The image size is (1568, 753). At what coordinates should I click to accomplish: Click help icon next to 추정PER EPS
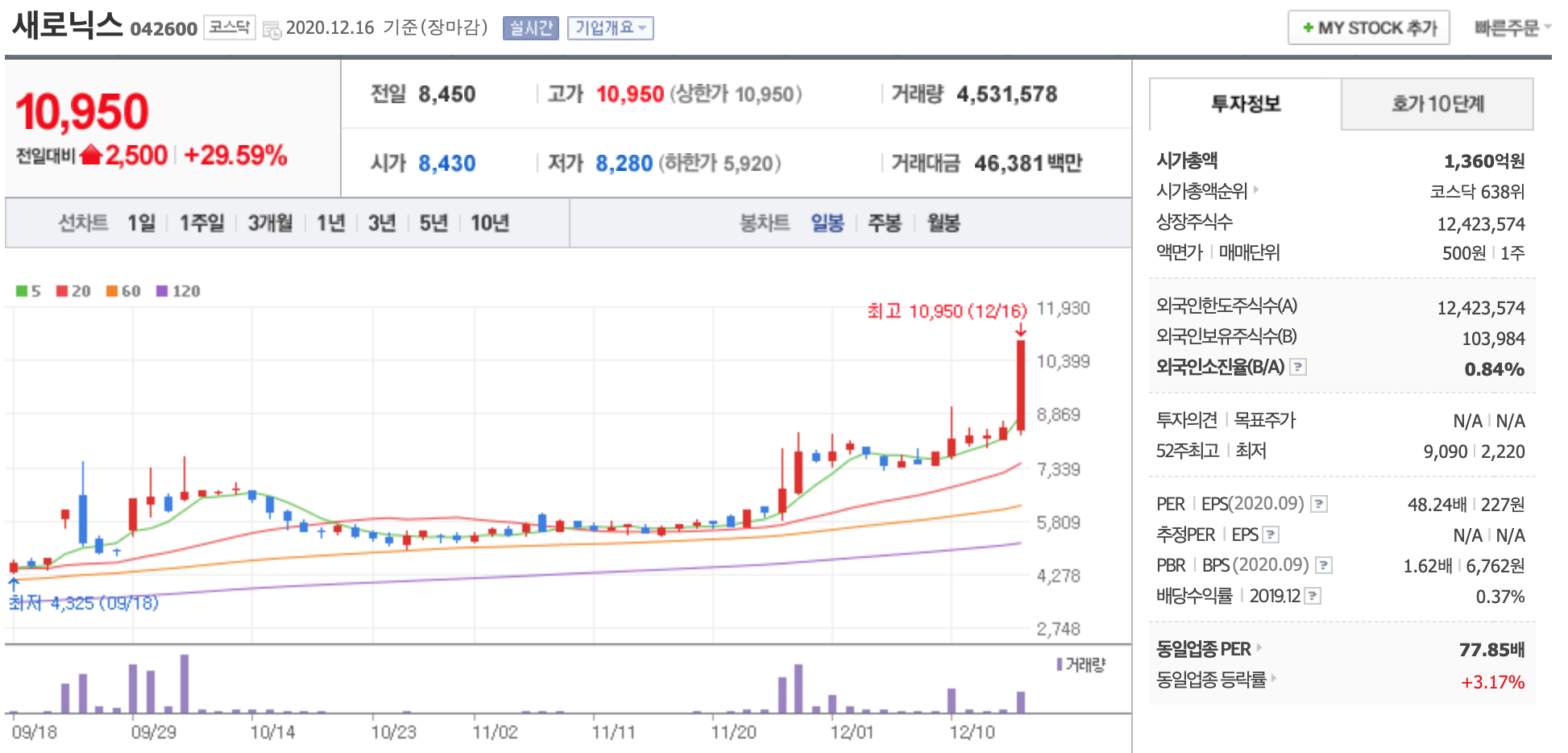click(x=1271, y=535)
